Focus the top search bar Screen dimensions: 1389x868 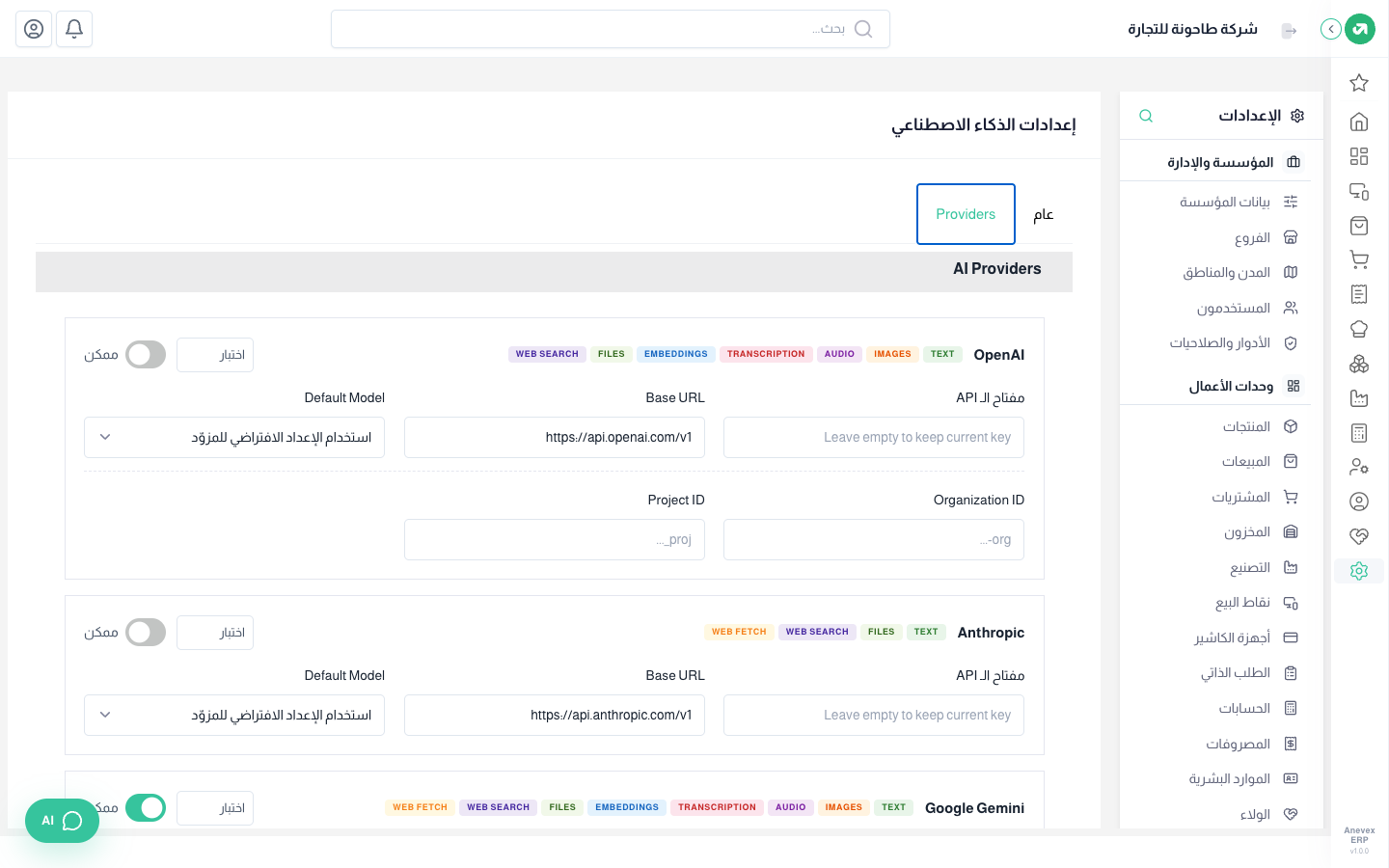coord(611,29)
